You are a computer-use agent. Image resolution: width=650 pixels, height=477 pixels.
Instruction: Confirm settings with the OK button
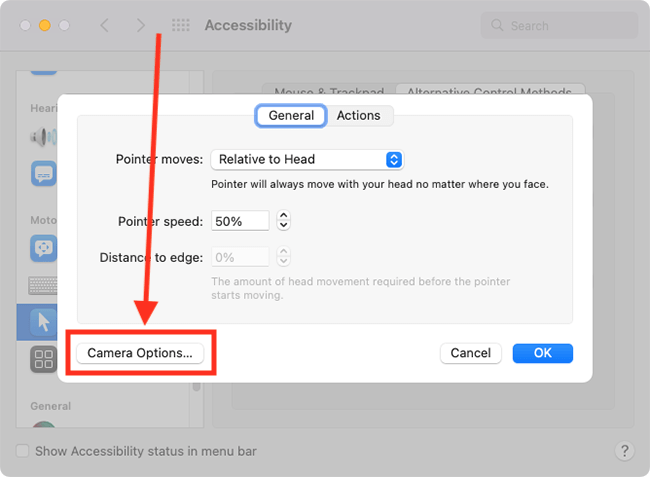point(543,353)
